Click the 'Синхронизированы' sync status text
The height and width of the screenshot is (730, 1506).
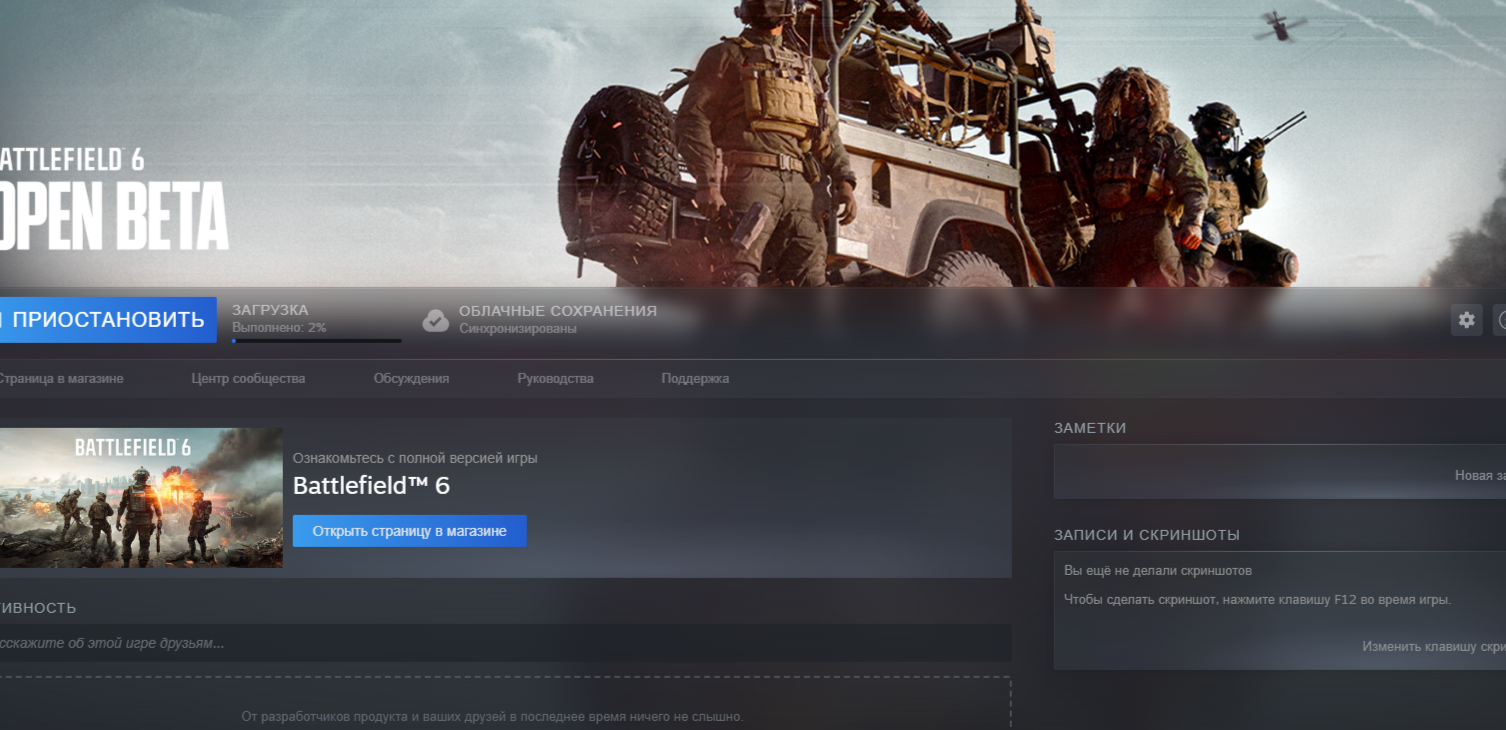coord(518,329)
